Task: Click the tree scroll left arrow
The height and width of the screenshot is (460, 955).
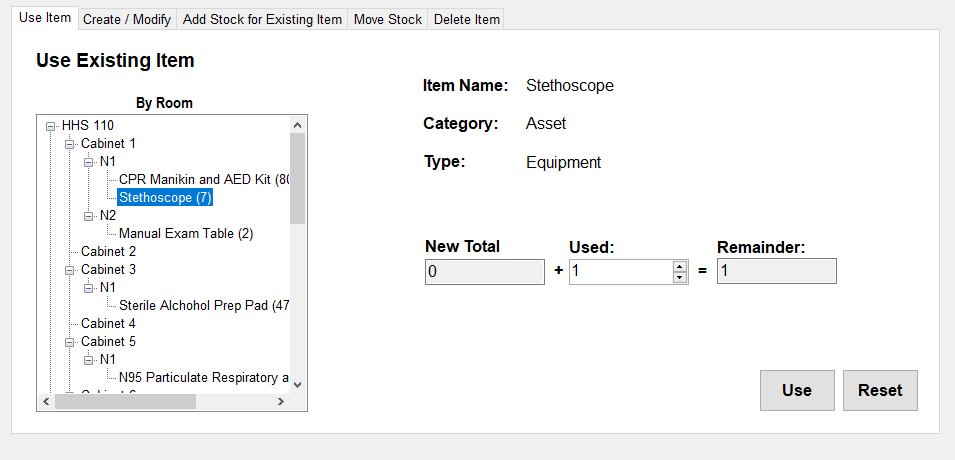Action: 46,402
